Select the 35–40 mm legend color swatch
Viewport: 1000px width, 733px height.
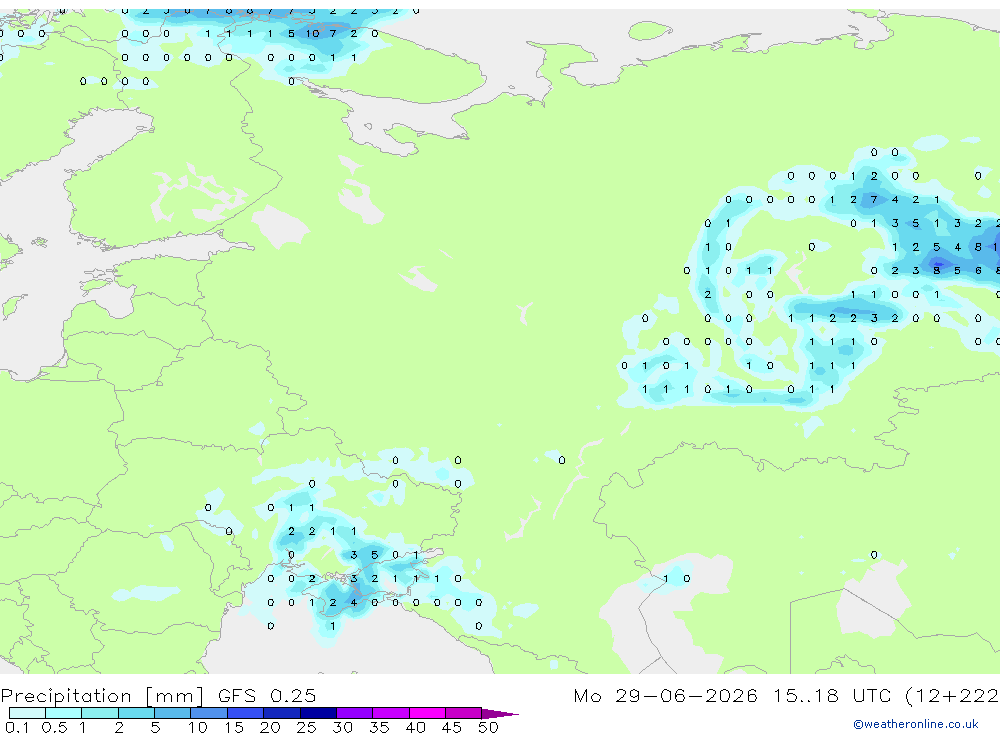click(390, 713)
